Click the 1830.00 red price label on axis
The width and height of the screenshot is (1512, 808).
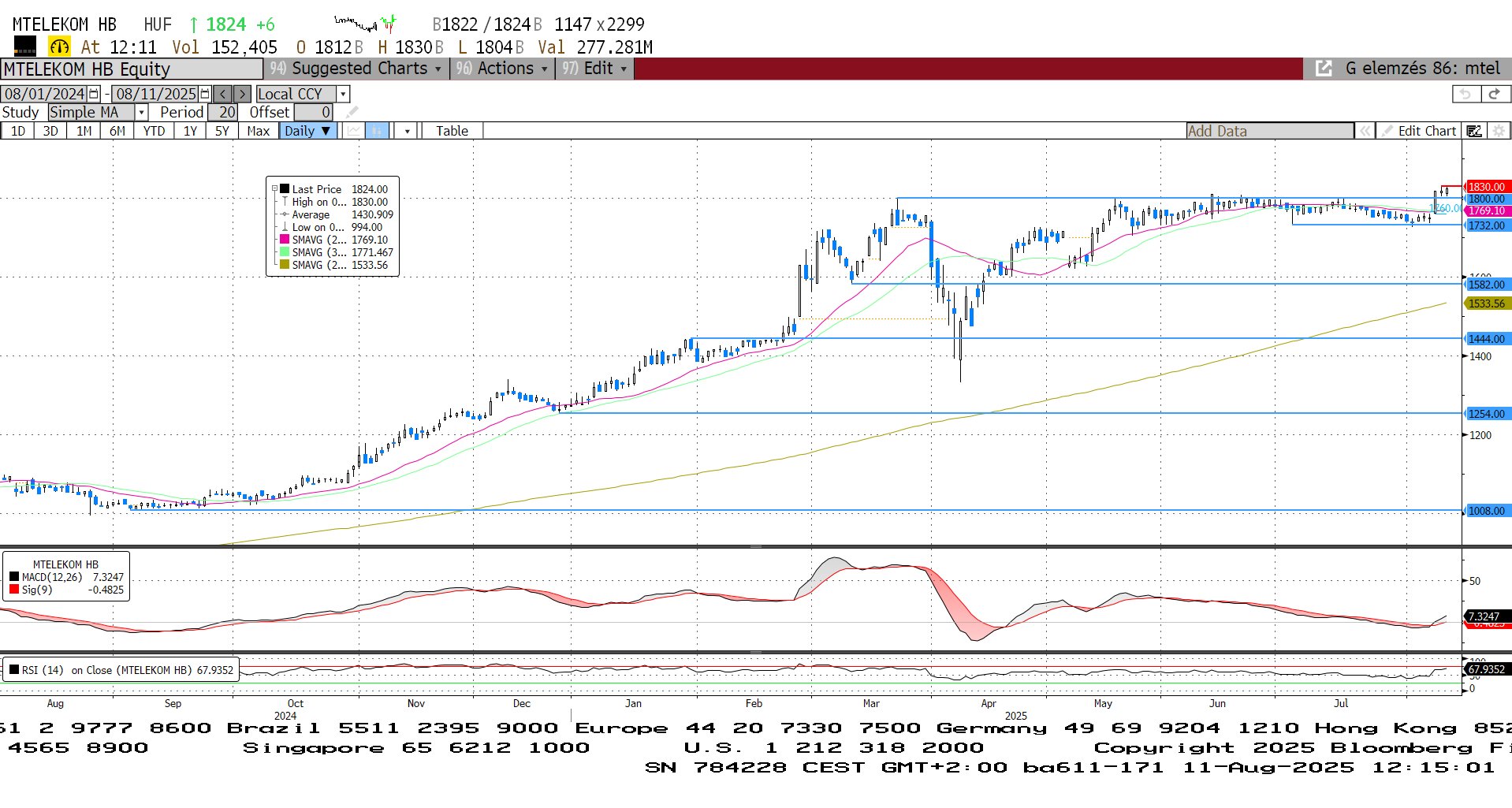pyautogui.click(x=1487, y=187)
